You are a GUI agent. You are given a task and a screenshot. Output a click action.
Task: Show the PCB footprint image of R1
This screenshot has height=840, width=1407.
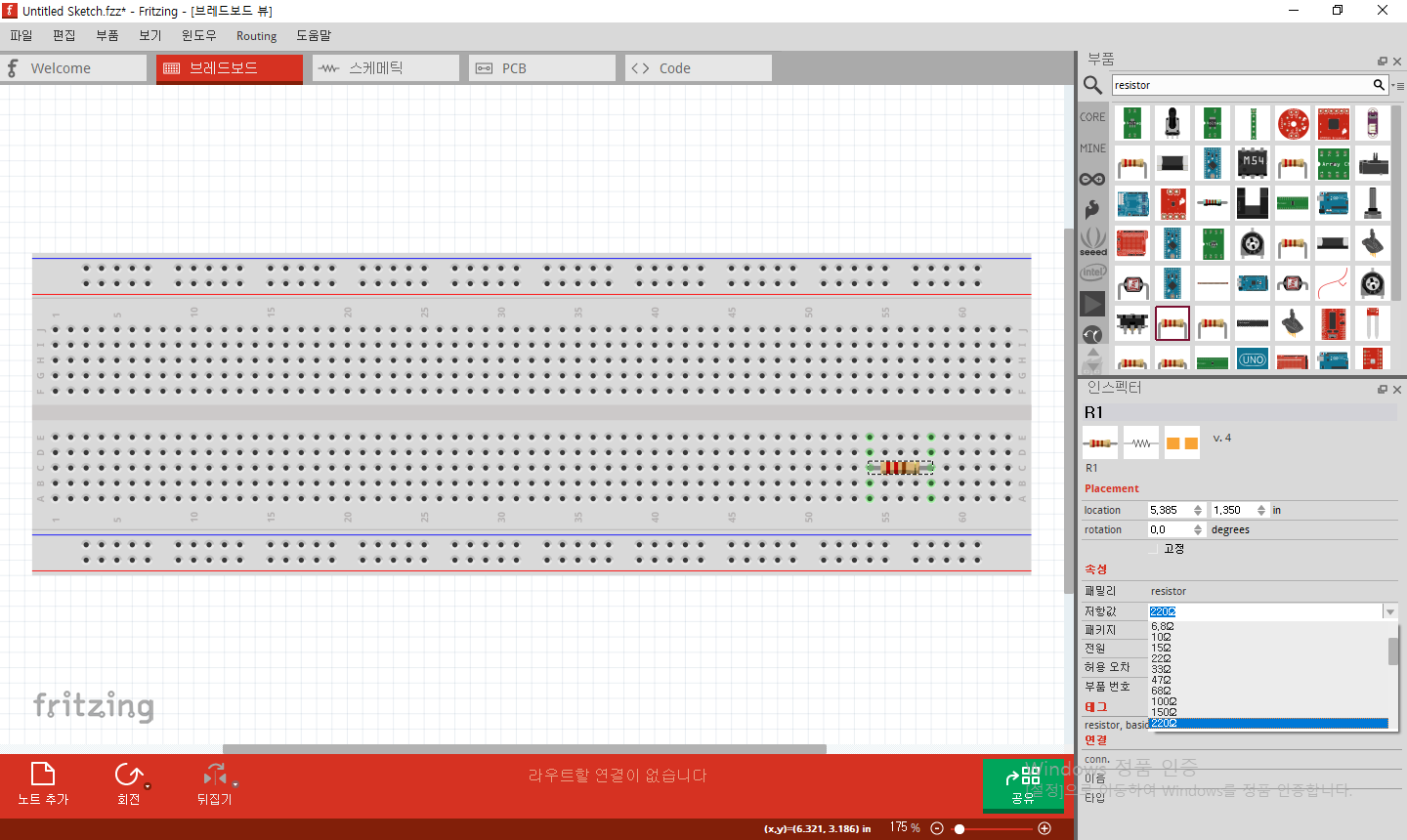point(1182,442)
